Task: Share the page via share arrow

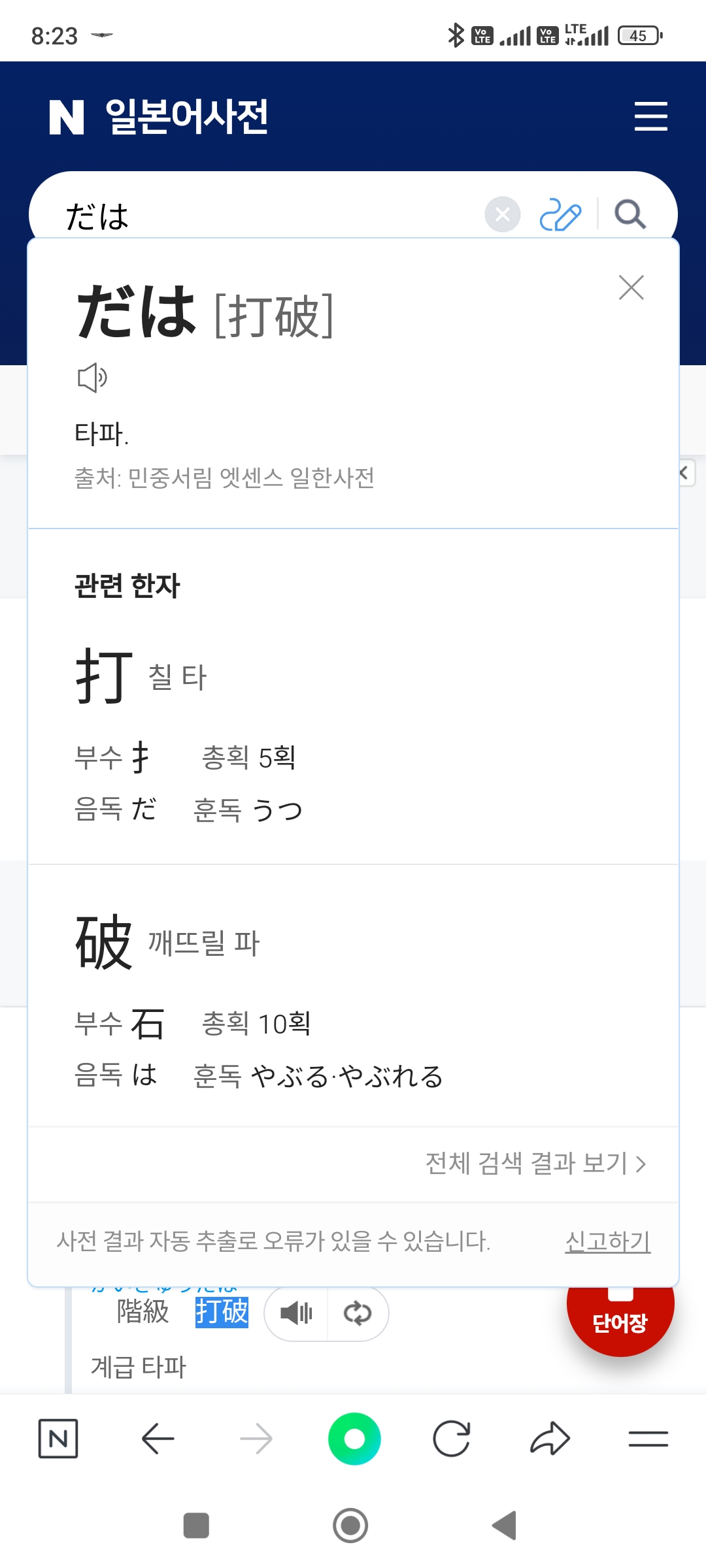Action: point(550,1439)
